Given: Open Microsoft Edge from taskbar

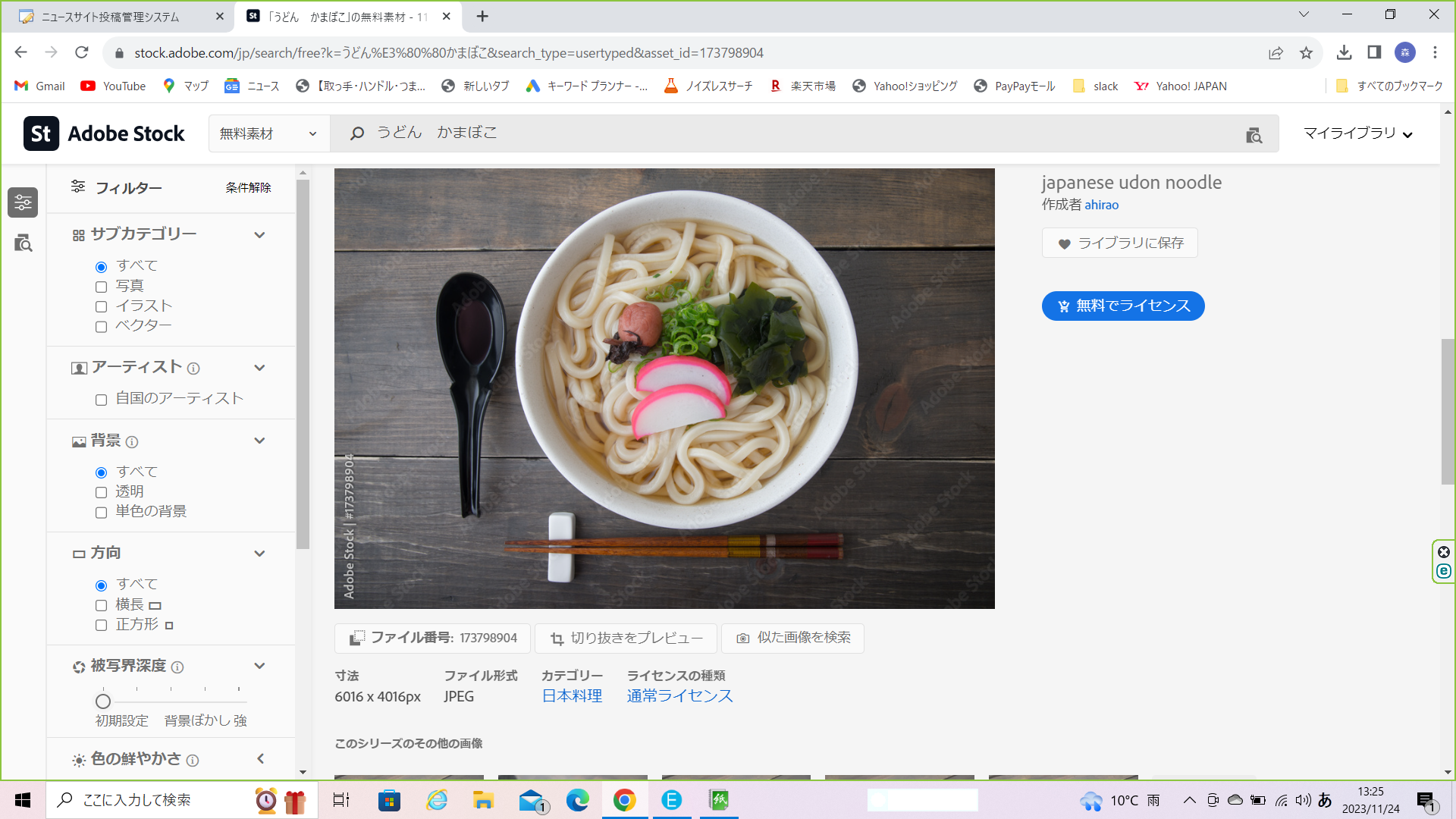Looking at the screenshot, I should 577,800.
